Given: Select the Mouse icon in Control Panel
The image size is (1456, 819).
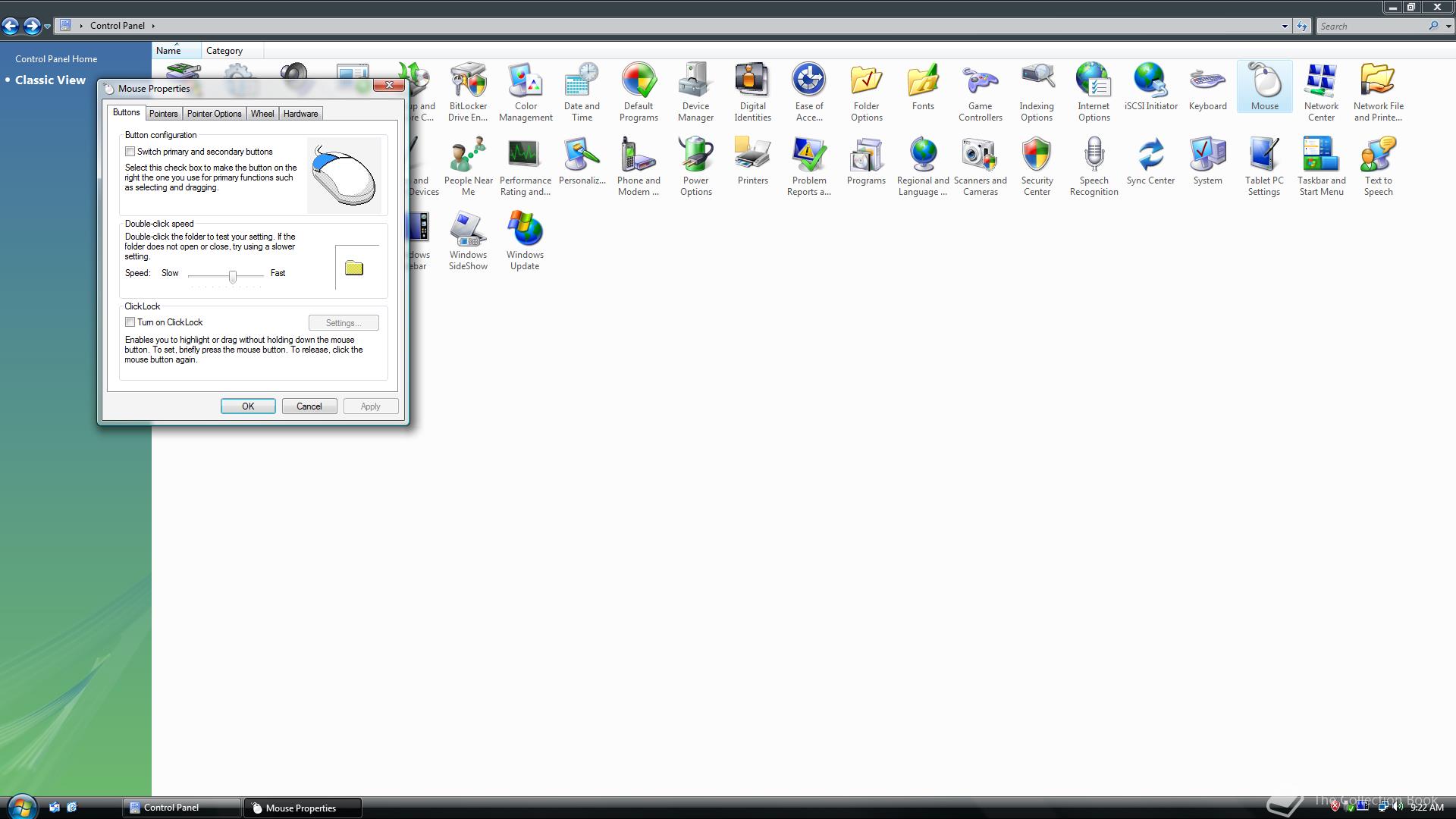Looking at the screenshot, I should point(1264,86).
